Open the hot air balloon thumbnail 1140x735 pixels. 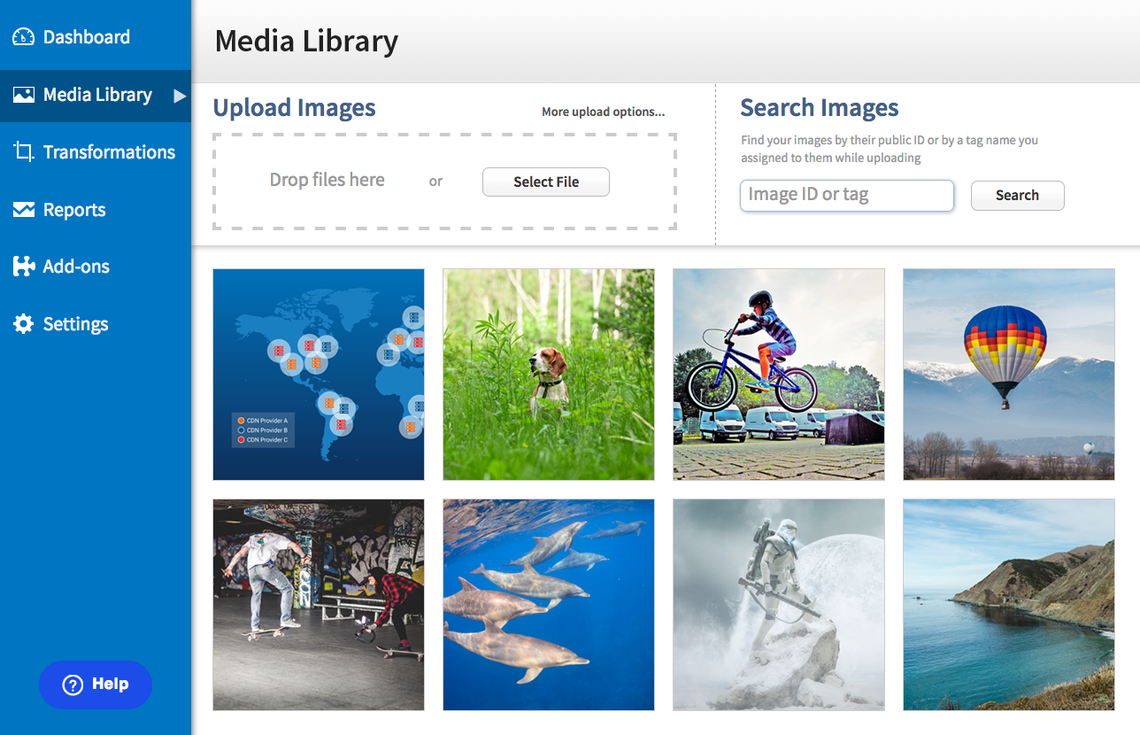click(x=1008, y=374)
